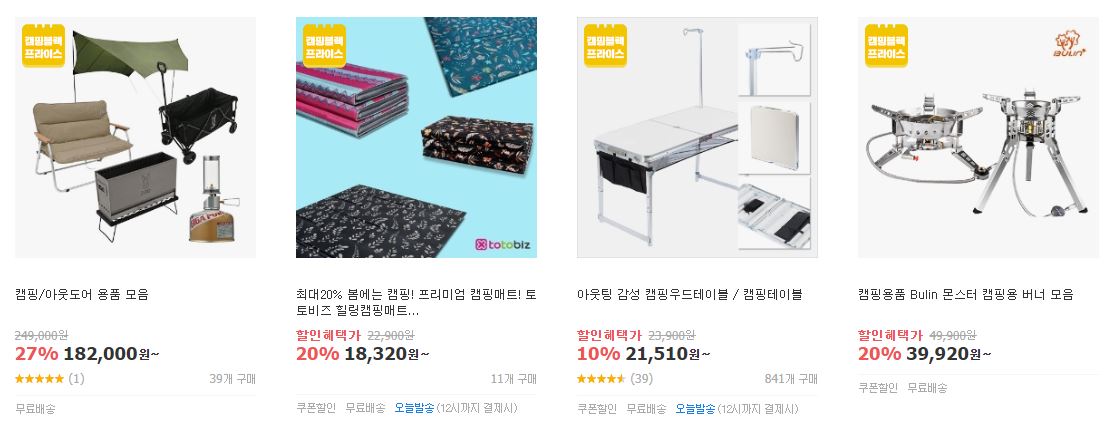Image resolution: width=1106 pixels, height=428 pixels.
Task: Click the yellow badge on the camping table image
Action: click(605, 46)
